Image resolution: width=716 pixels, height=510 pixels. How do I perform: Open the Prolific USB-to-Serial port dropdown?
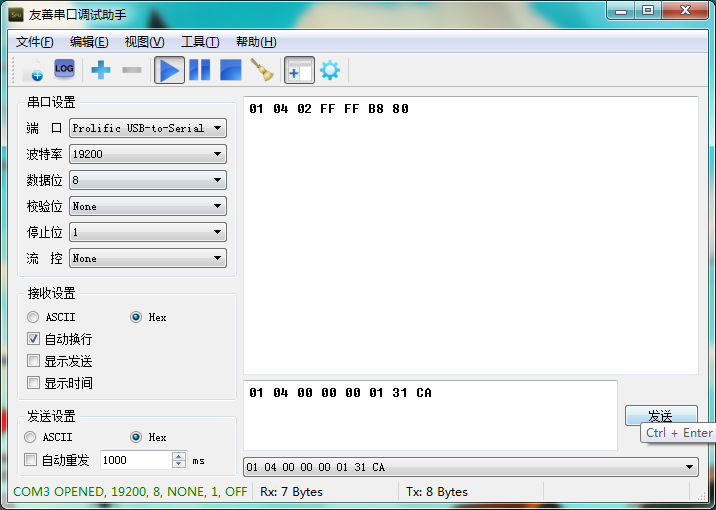147,128
